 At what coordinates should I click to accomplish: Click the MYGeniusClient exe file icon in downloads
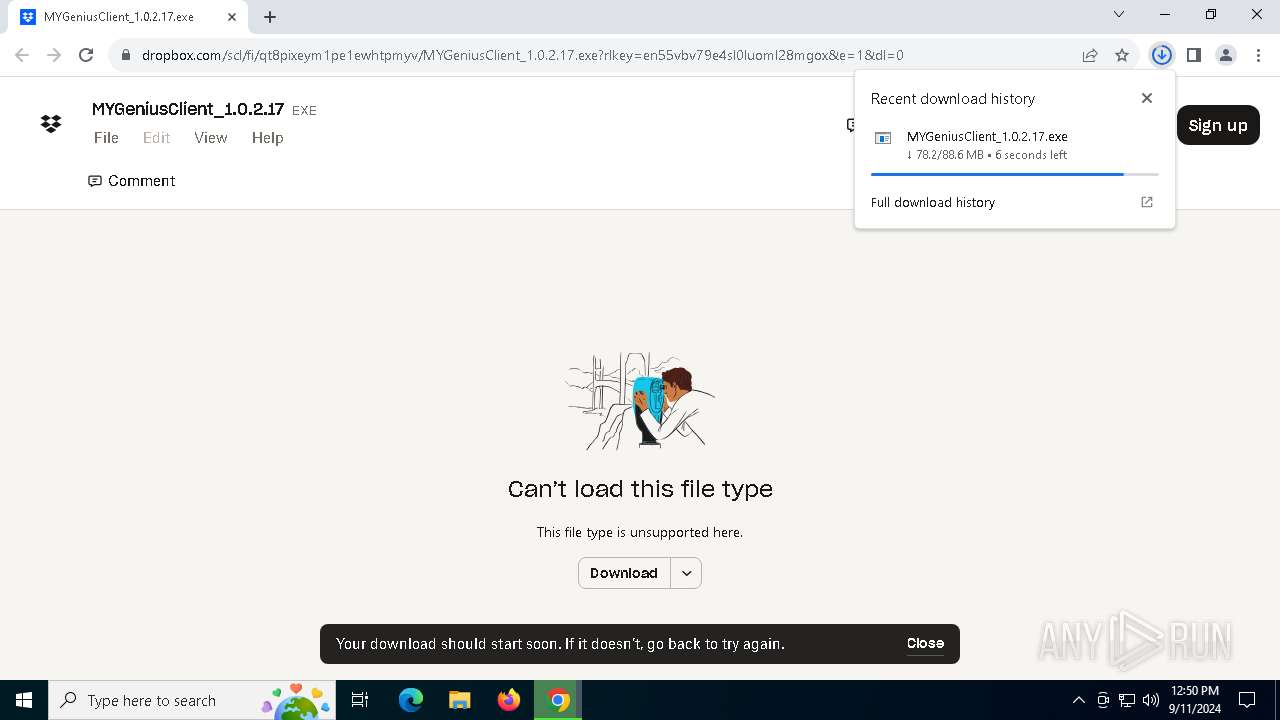(883, 138)
